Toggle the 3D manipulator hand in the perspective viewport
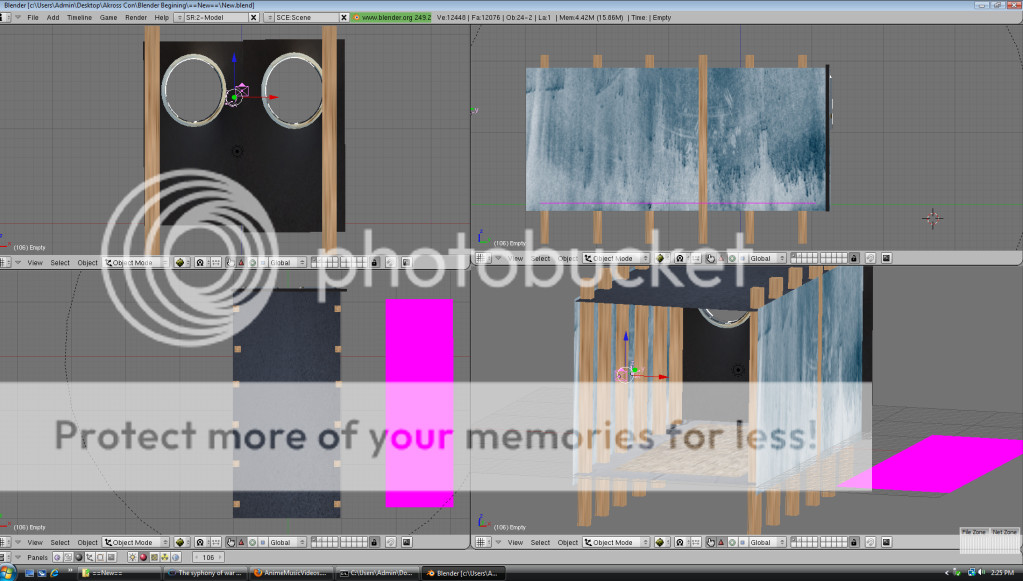 (710, 542)
